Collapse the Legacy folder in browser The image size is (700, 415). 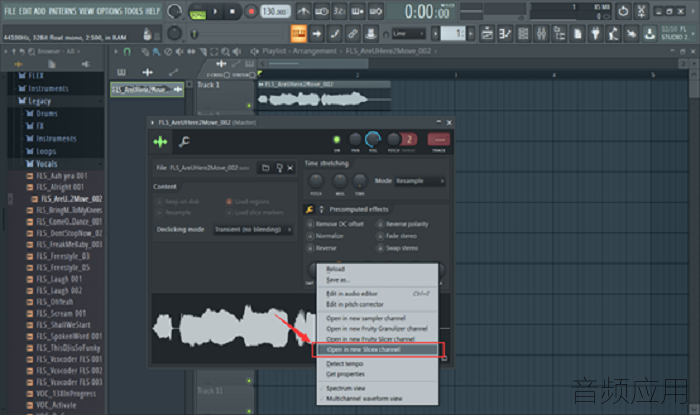coord(39,101)
